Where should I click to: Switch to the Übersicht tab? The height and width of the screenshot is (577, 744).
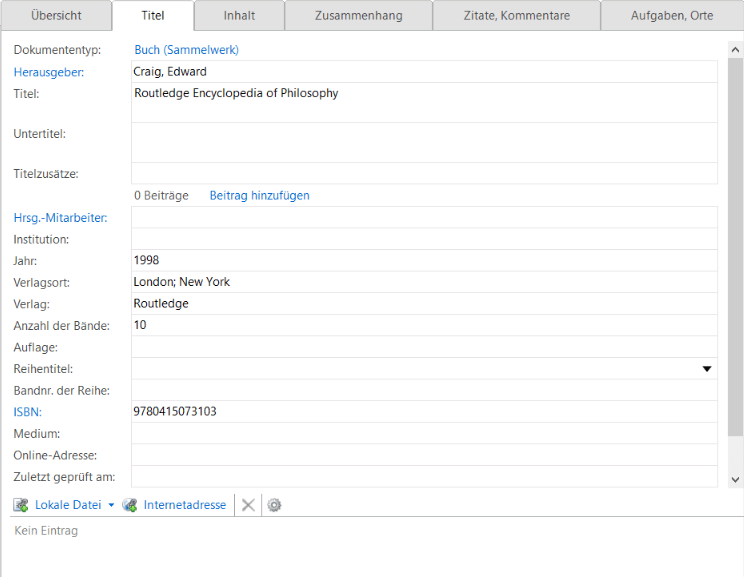pyautogui.click(x=56, y=16)
